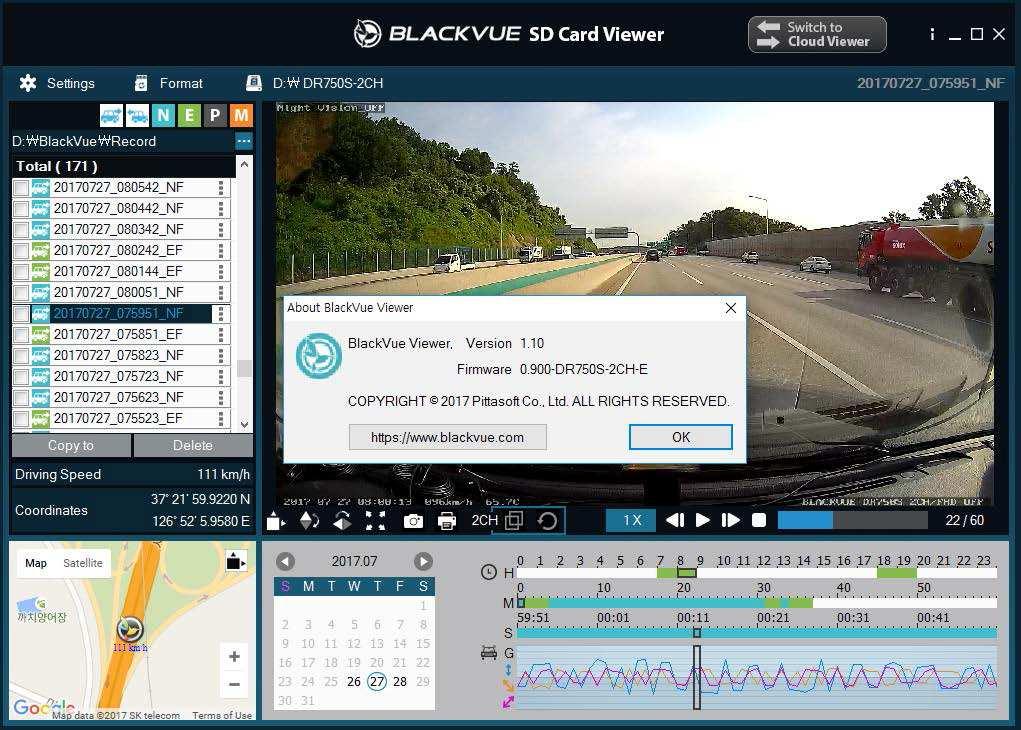Open https://www.blackvue.com link button
The image size is (1021, 730).
click(447, 438)
